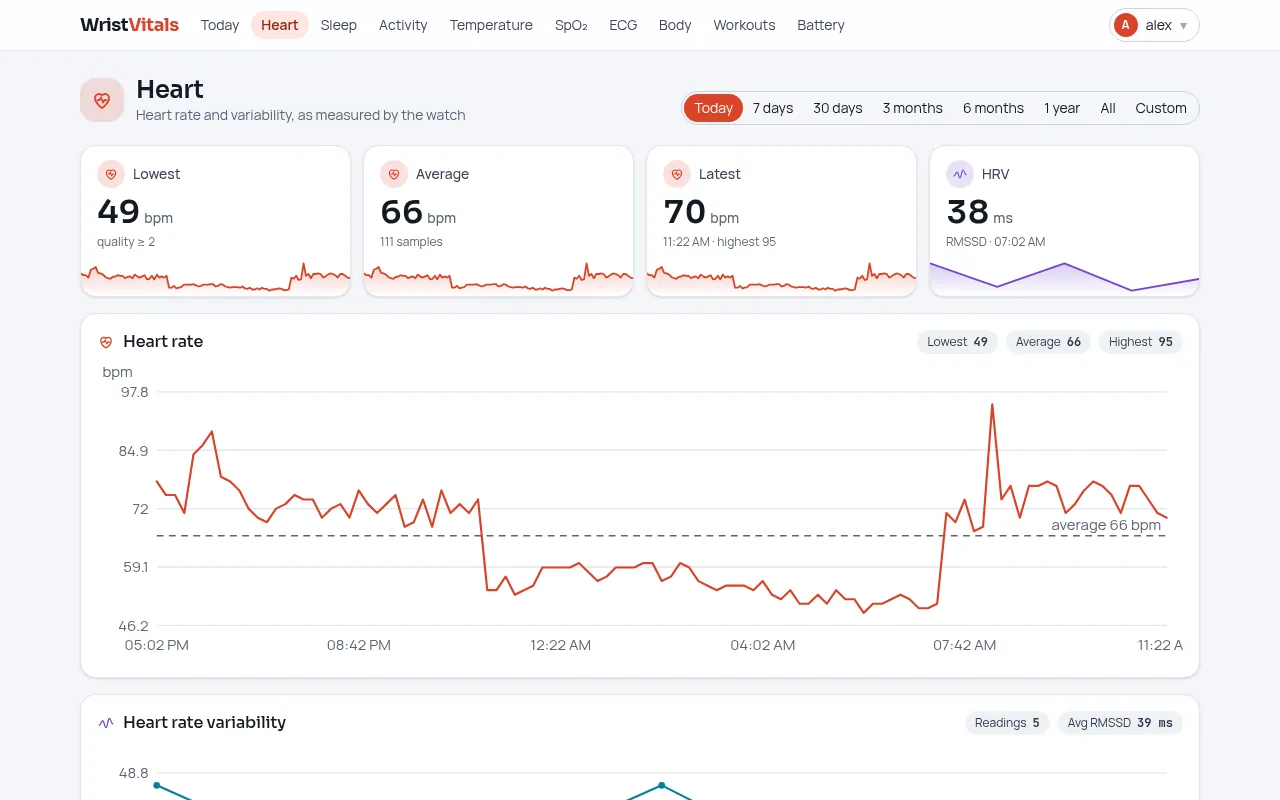Image resolution: width=1280 pixels, height=800 pixels.
Task: Click the Lowest card sparkline
Action: coord(215,277)
